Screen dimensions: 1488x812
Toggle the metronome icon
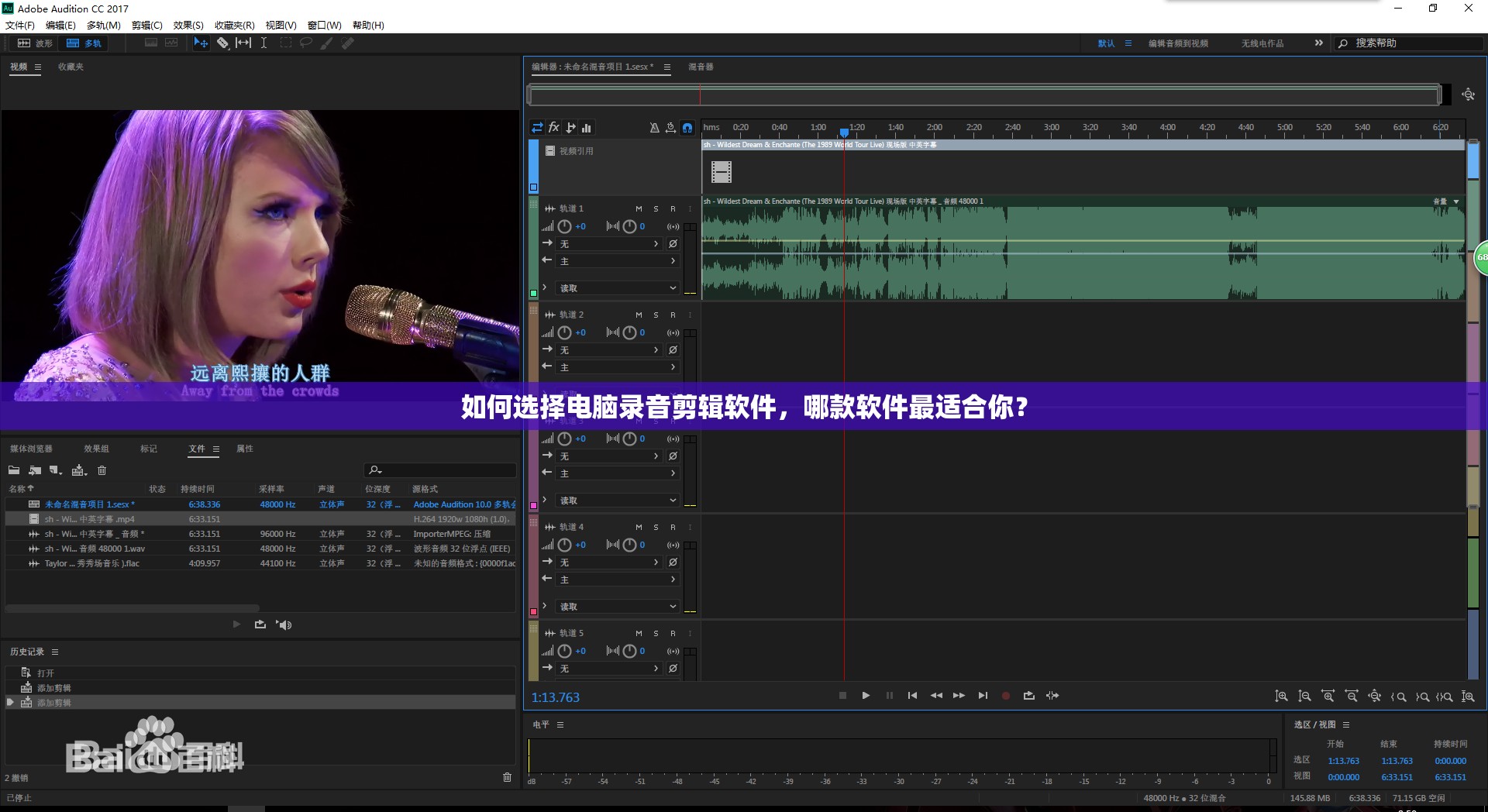pyautogui.click(x=654, y=128)
